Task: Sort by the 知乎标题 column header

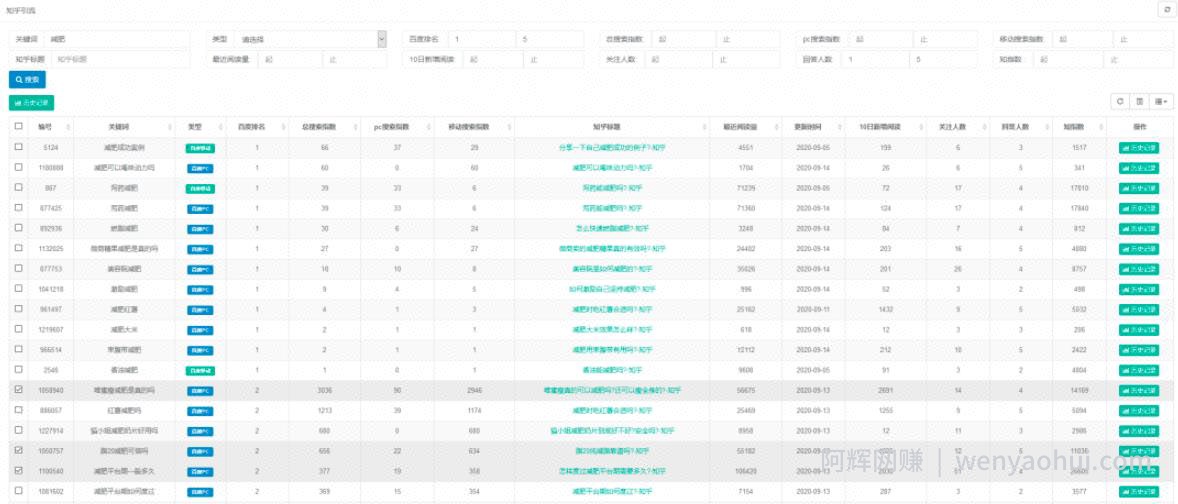Action: tap(612, 127)
